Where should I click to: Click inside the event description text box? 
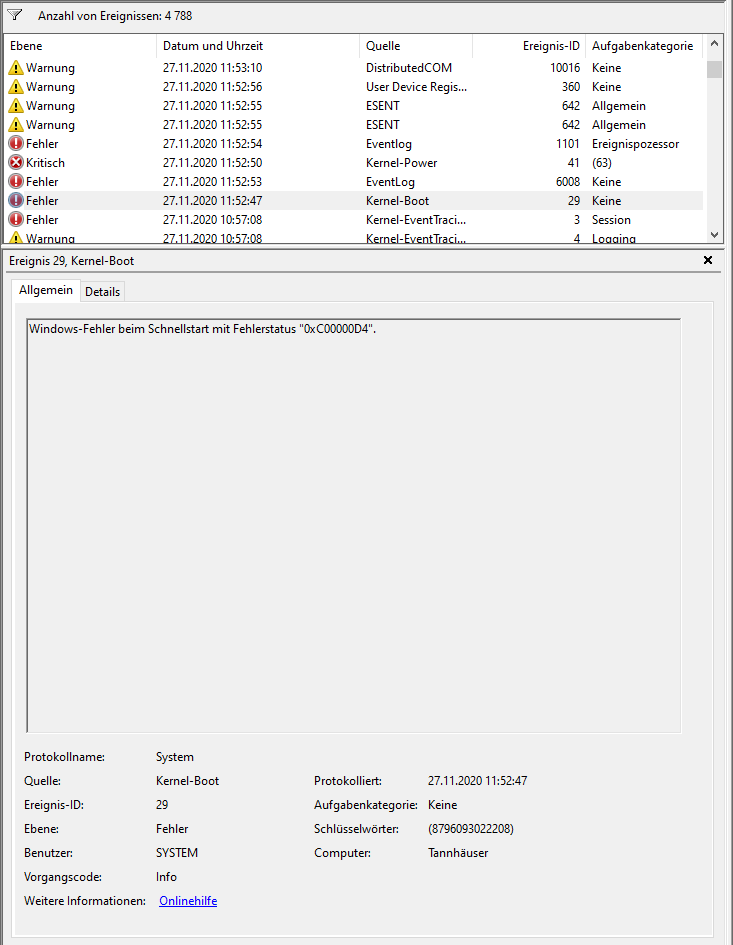[354, 526]
